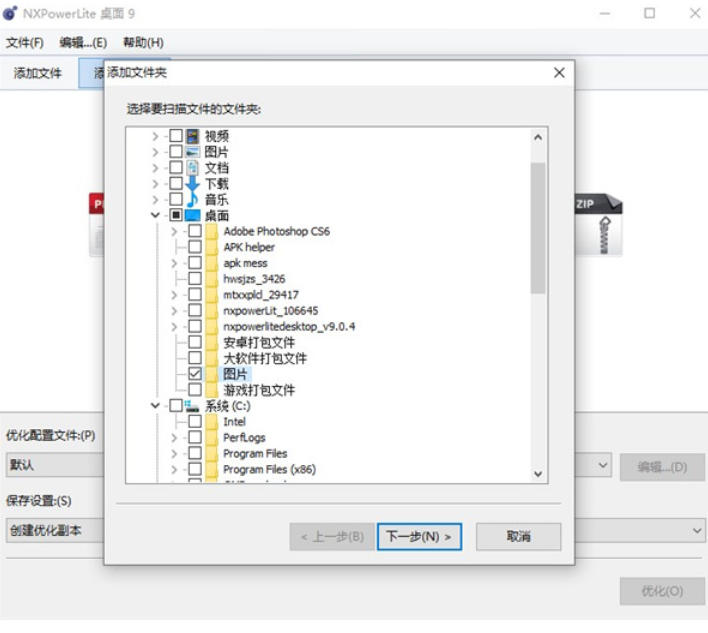Expand the 视频 tree node

point(155,136)
